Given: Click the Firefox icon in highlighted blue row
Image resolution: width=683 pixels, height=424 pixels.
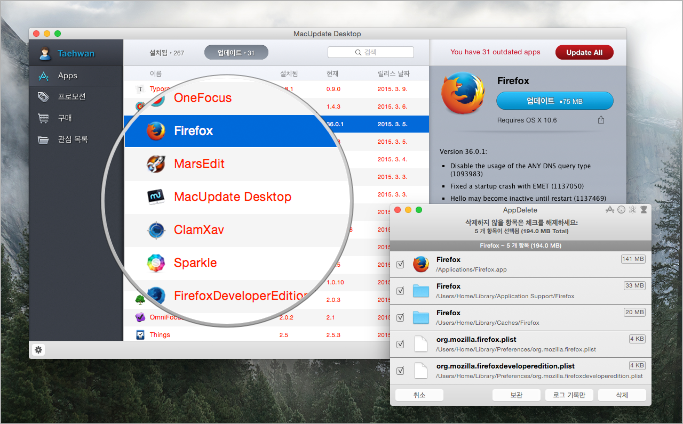Looking at the screenshot, I should coord(156,131).
